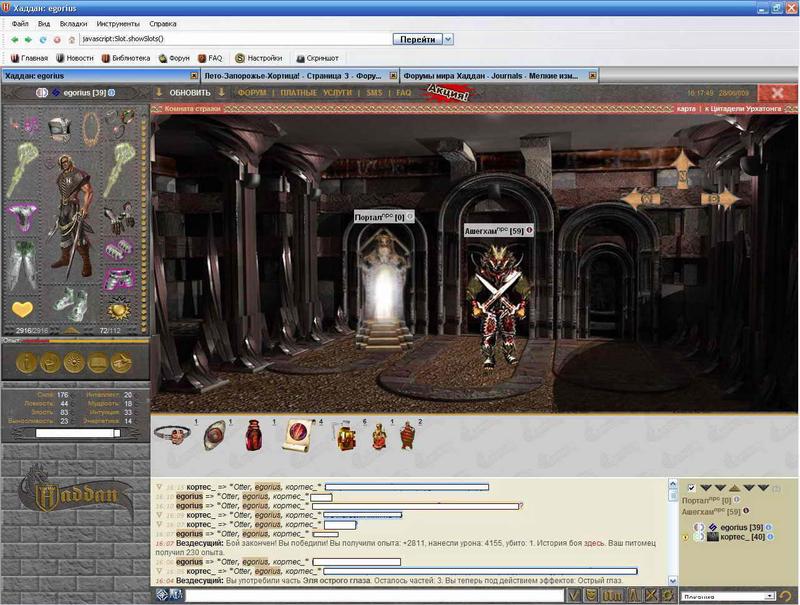This screenshot has height=605, width=800.
Task: Click the crossed swords chat toolbar icon
Action: click(x=652, y=595)
